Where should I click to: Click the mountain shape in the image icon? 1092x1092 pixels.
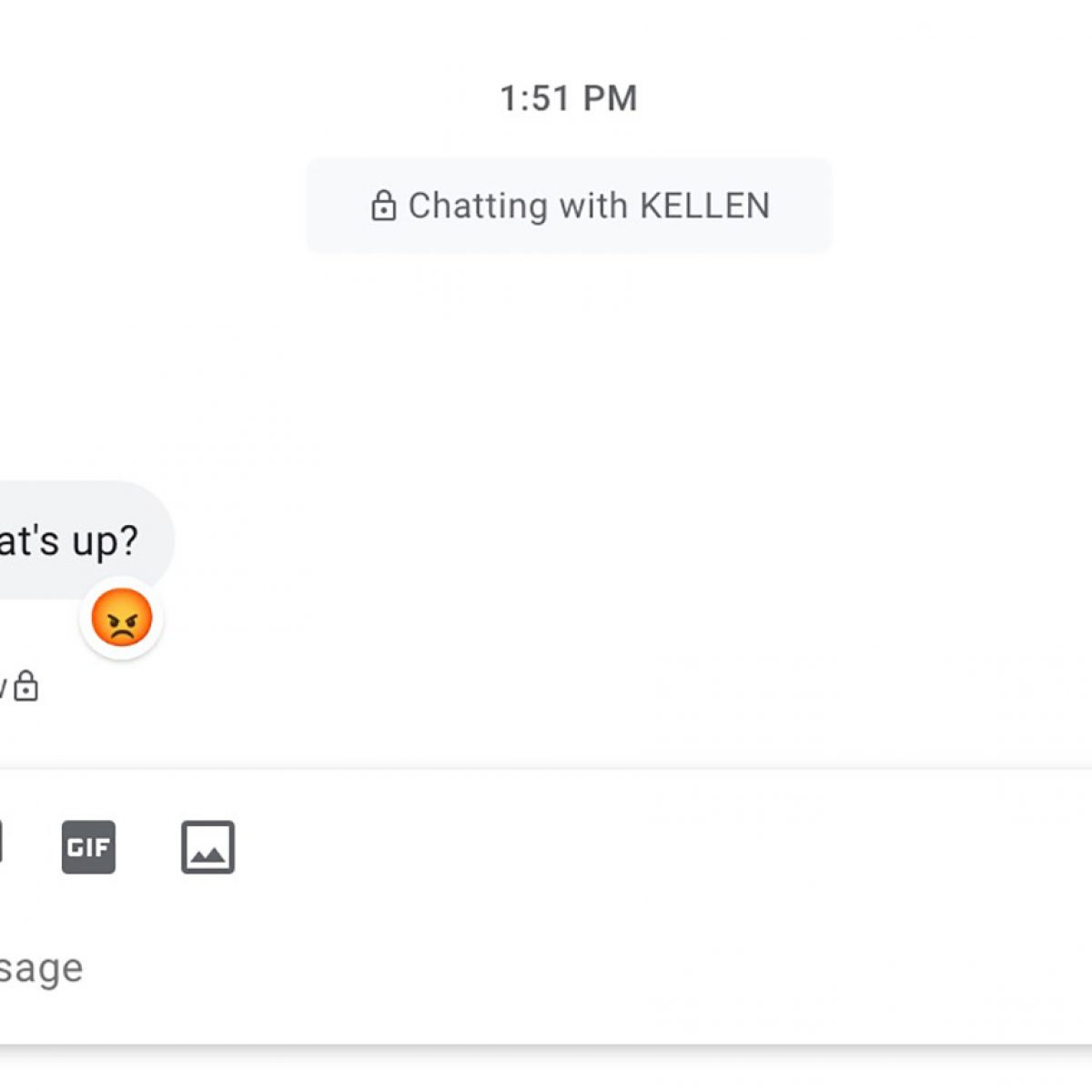point(207,855)
